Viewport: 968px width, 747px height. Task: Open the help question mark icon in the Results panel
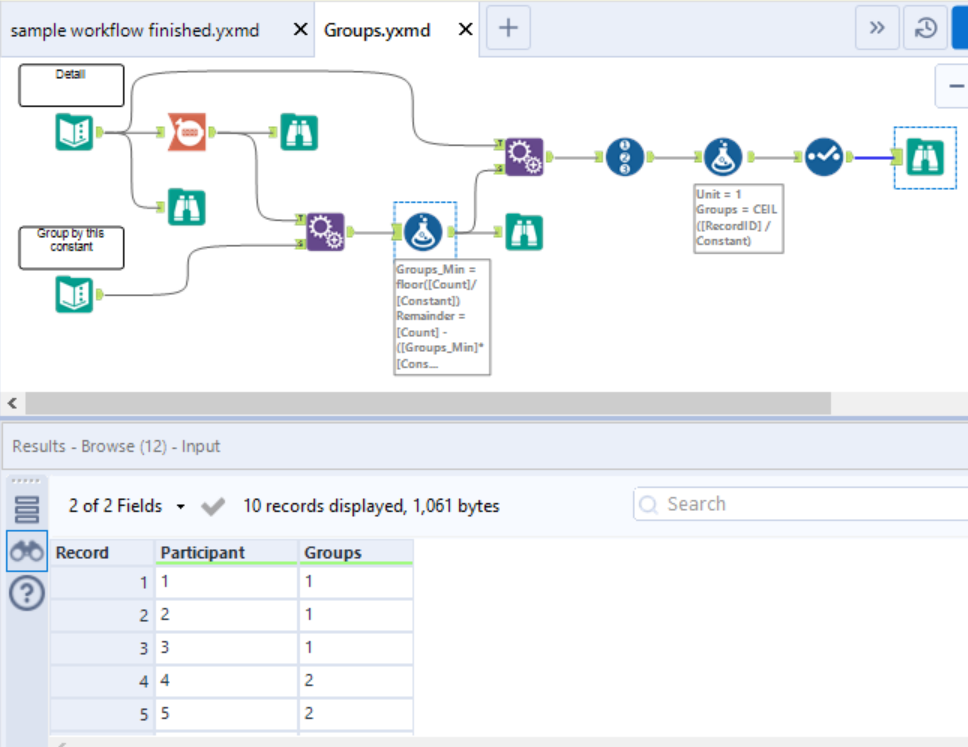click(26, 592)
